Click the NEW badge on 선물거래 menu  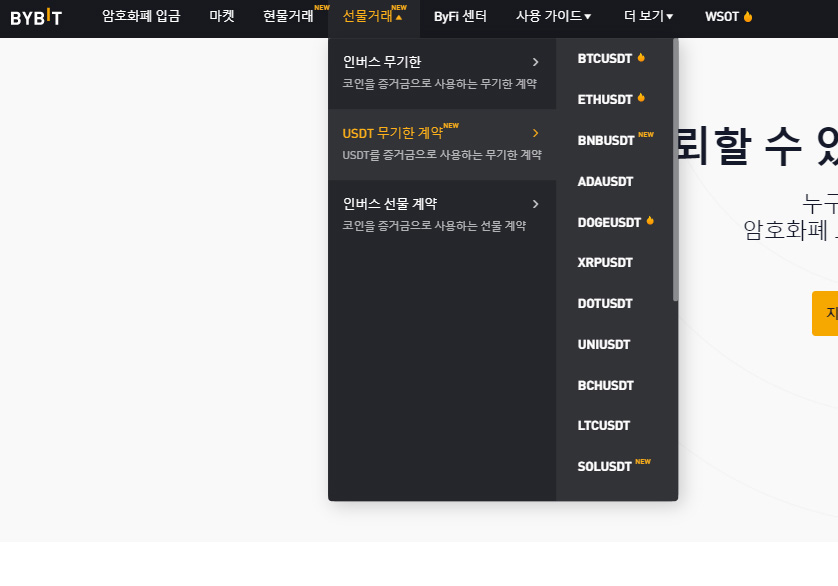point(400,8)
